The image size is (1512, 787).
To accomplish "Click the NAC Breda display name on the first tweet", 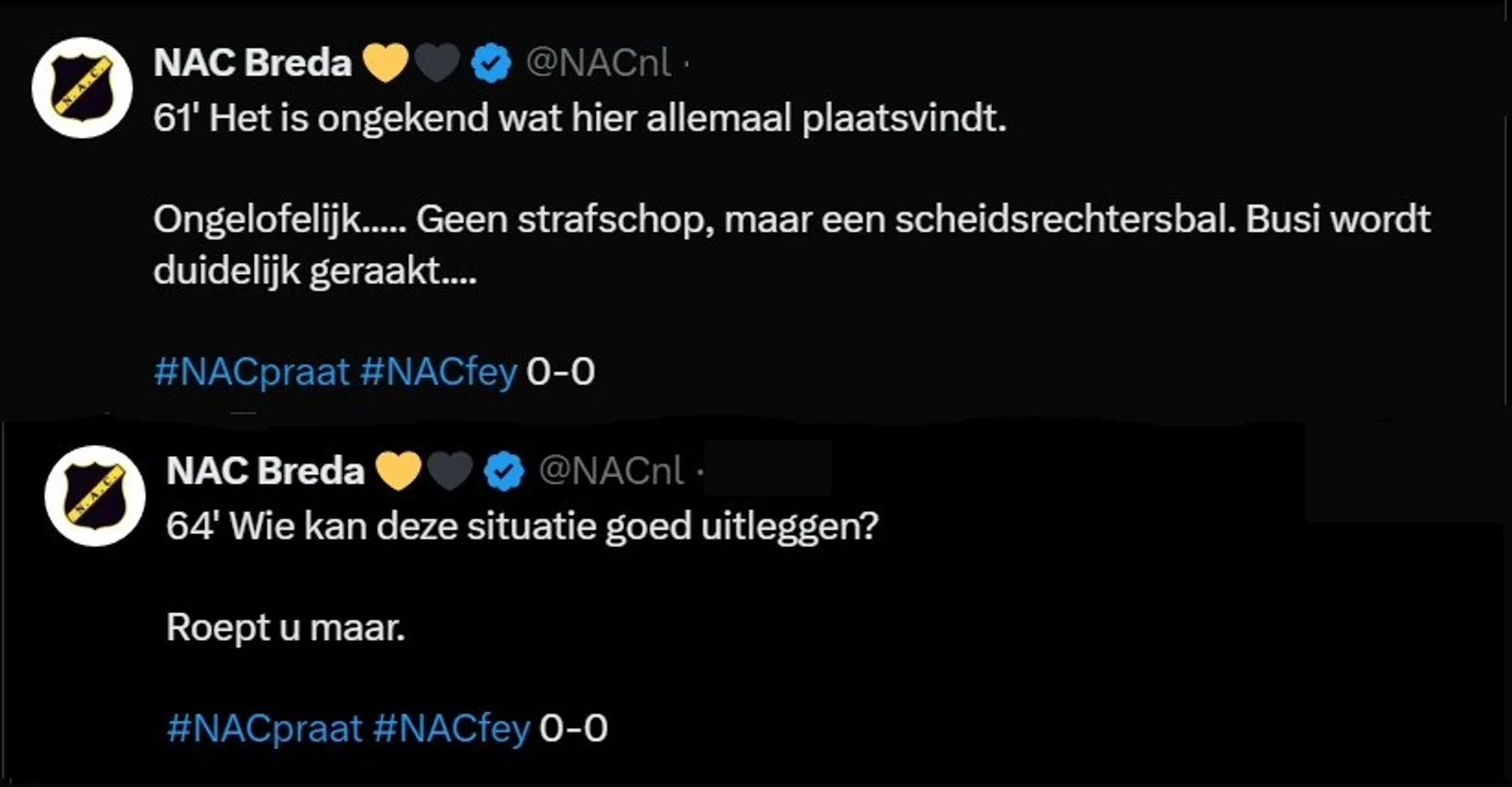I will coord(252,60).
